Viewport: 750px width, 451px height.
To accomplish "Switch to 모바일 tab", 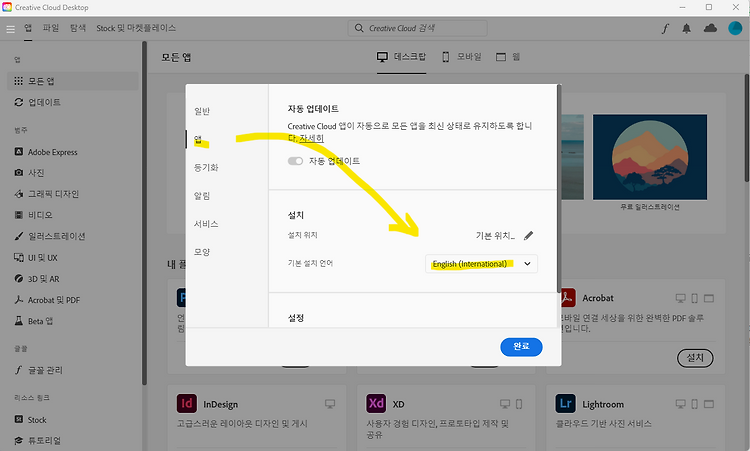I will 462,57.
